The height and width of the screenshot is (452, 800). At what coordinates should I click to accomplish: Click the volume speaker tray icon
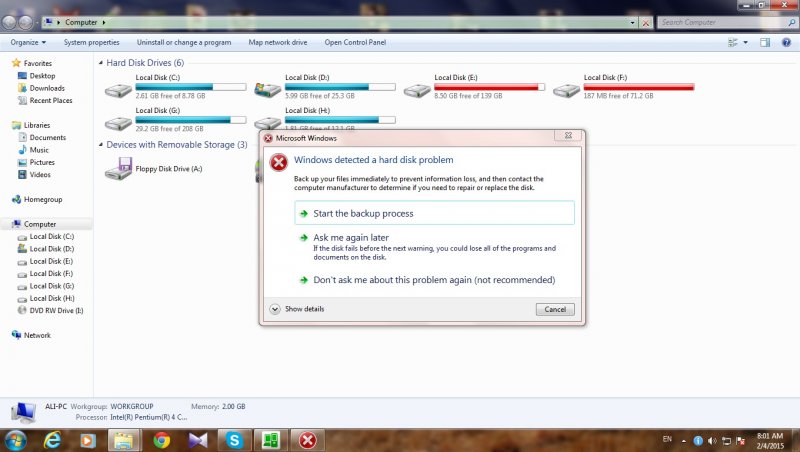click(712, 441)
